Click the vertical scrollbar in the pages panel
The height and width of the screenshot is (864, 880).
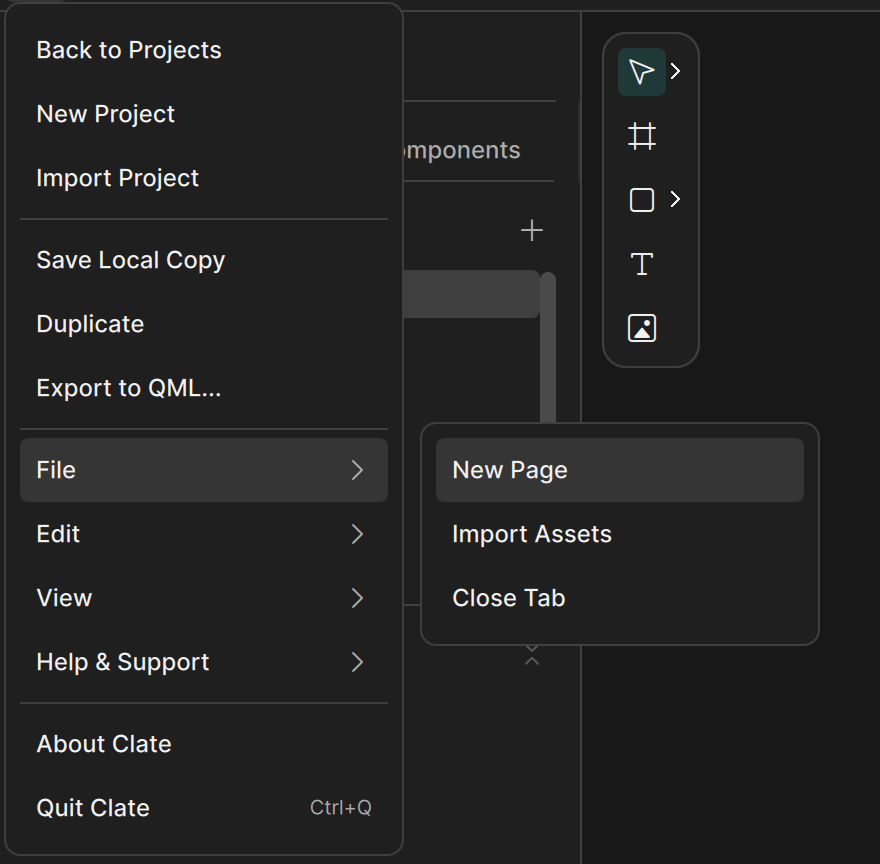click(548, 347)
